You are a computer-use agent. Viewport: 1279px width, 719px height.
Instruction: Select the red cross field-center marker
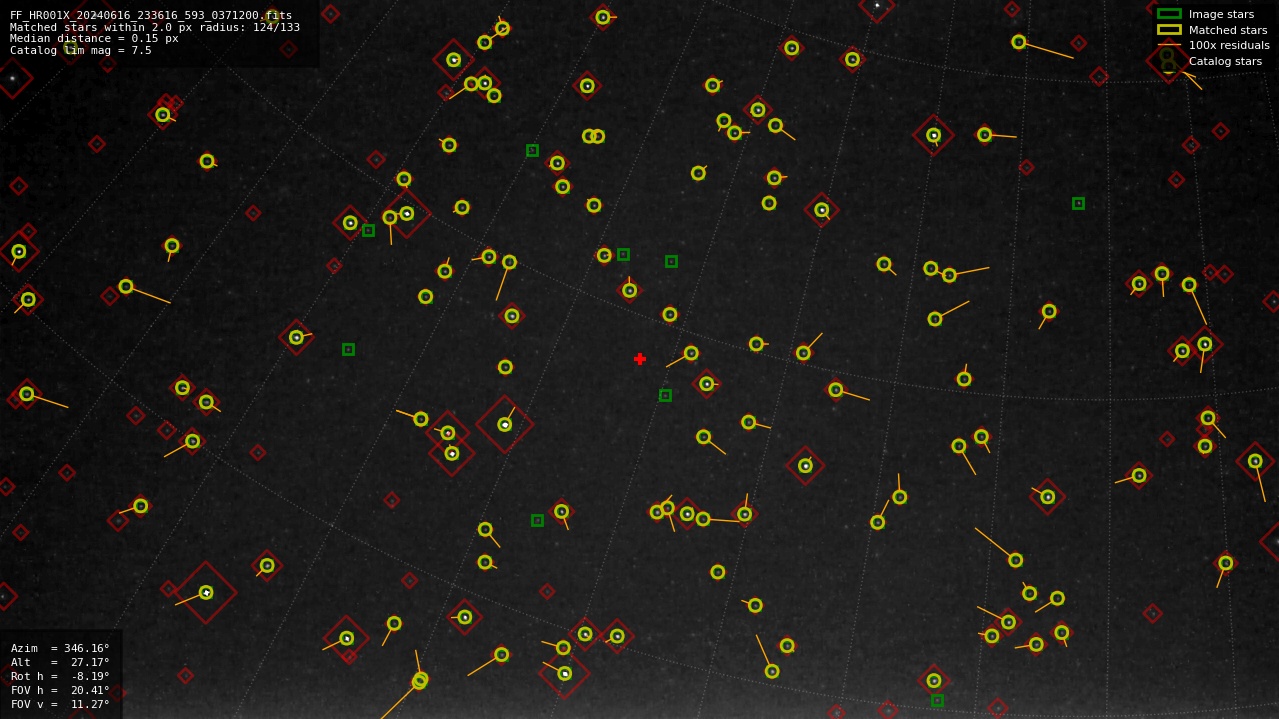pyautogui.click(x=640, y=359)
